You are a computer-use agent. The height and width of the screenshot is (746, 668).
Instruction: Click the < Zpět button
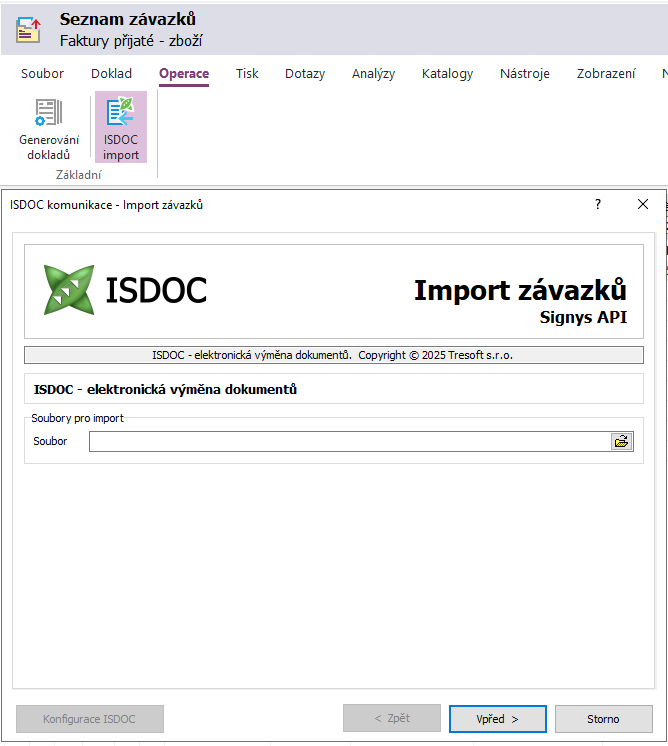(x=392, y=718)
